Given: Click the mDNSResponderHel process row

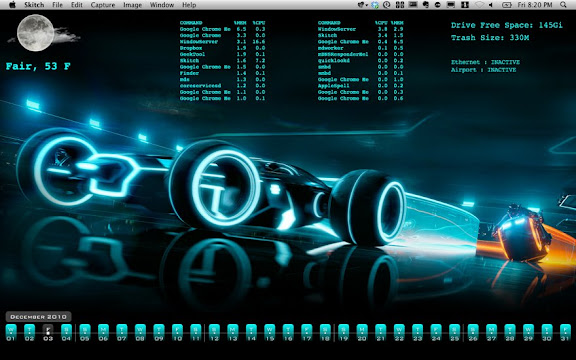Looking at the screenshot, I should [x=360, y=54].
